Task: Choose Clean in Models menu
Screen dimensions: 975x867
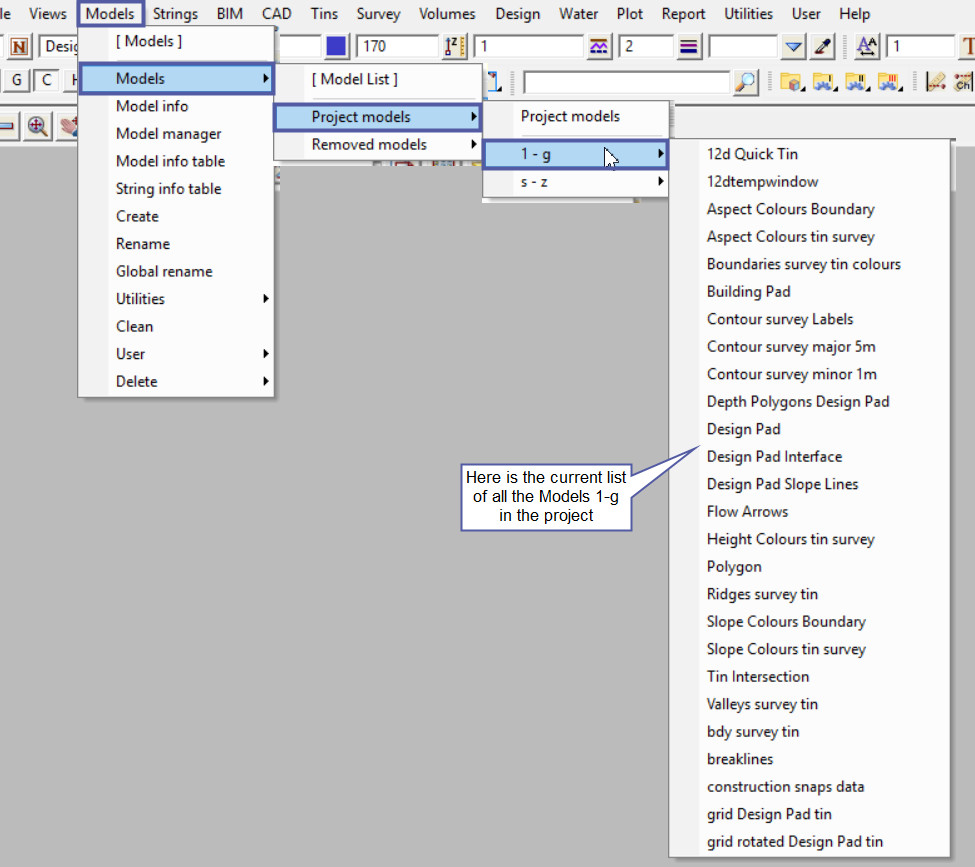Action: coord(134,327)
